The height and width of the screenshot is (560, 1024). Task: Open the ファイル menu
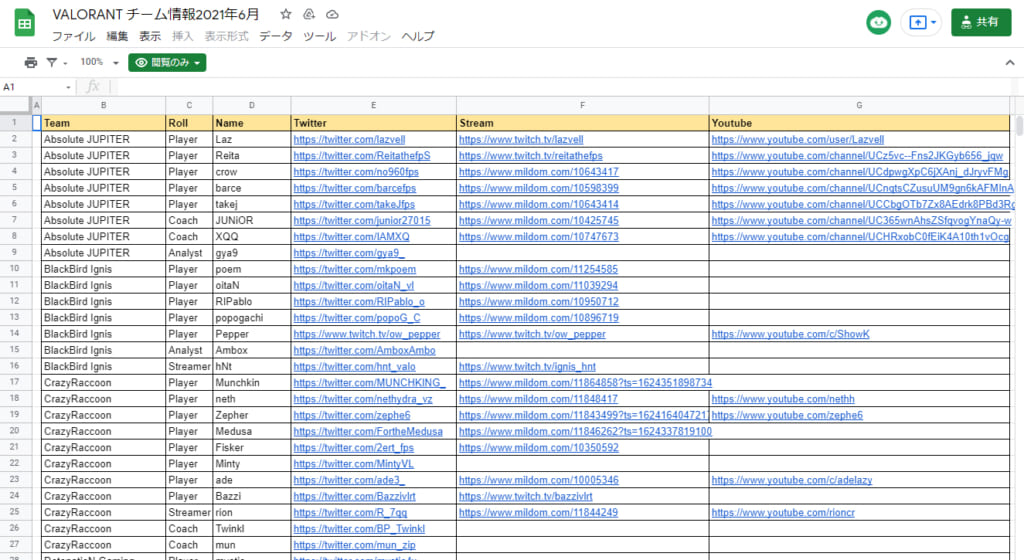pyautogui.click(x=73, y=37)
